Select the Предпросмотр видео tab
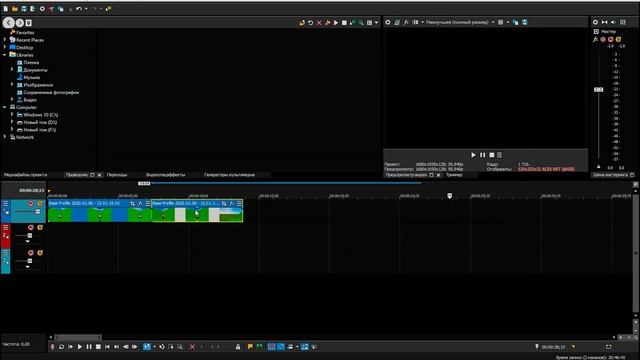 point(407,175)
